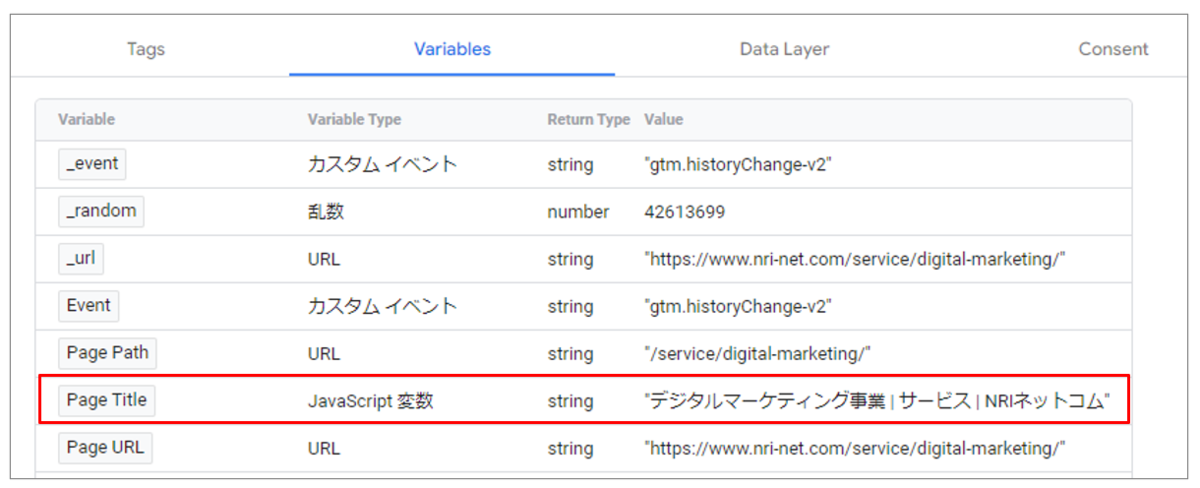Switch to the Tags tab

point(146,49)
